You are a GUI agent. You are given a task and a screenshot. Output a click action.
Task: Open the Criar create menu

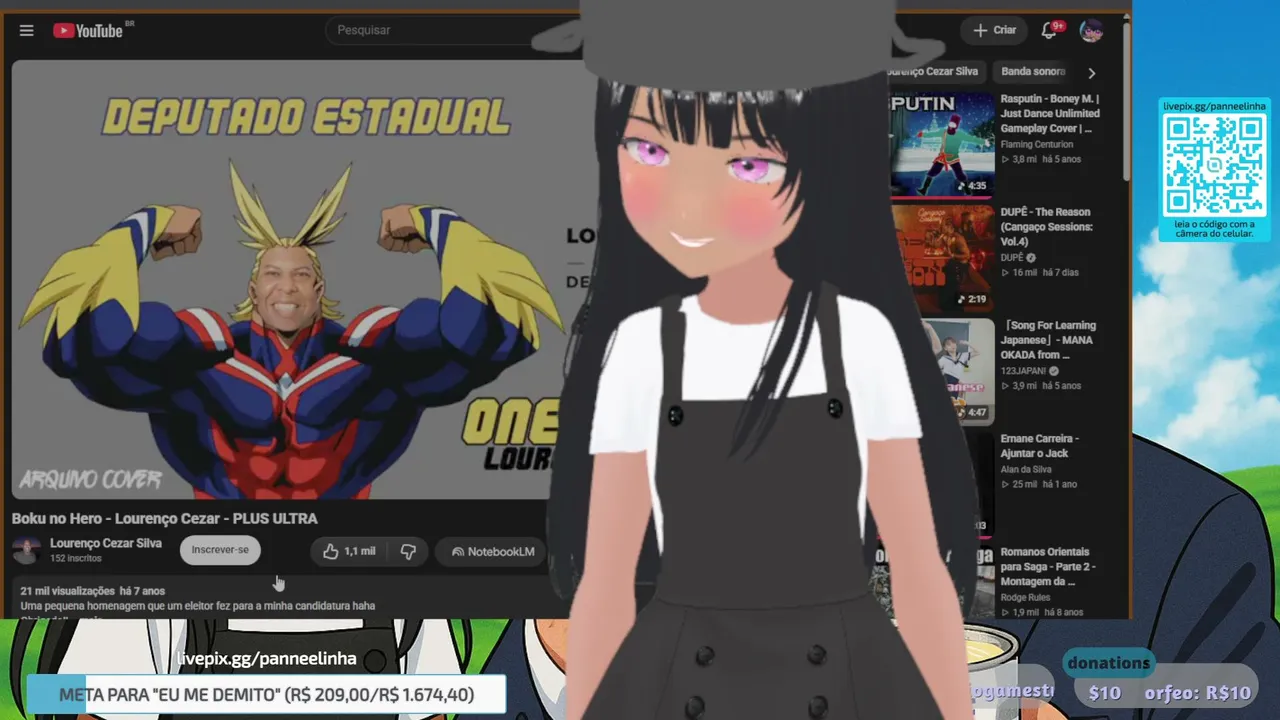[x=995, y=30]
